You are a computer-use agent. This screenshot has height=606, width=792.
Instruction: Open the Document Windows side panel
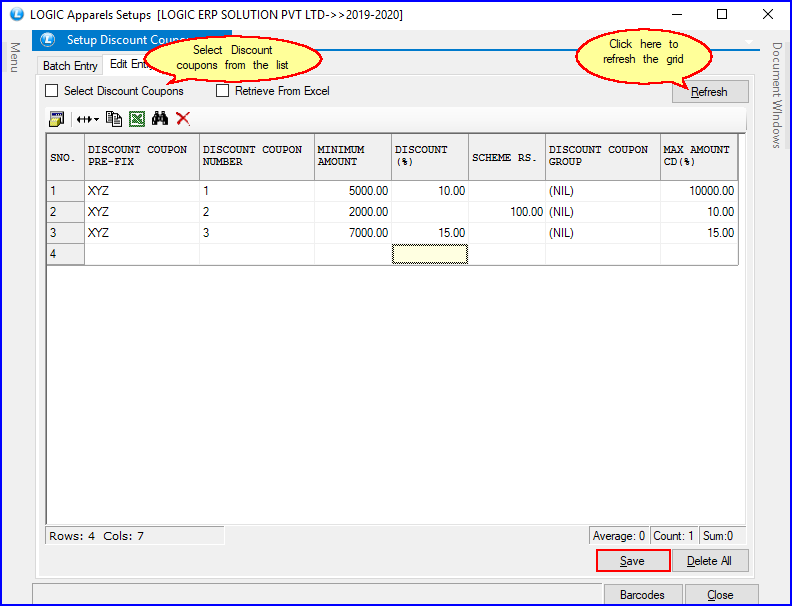777,95
